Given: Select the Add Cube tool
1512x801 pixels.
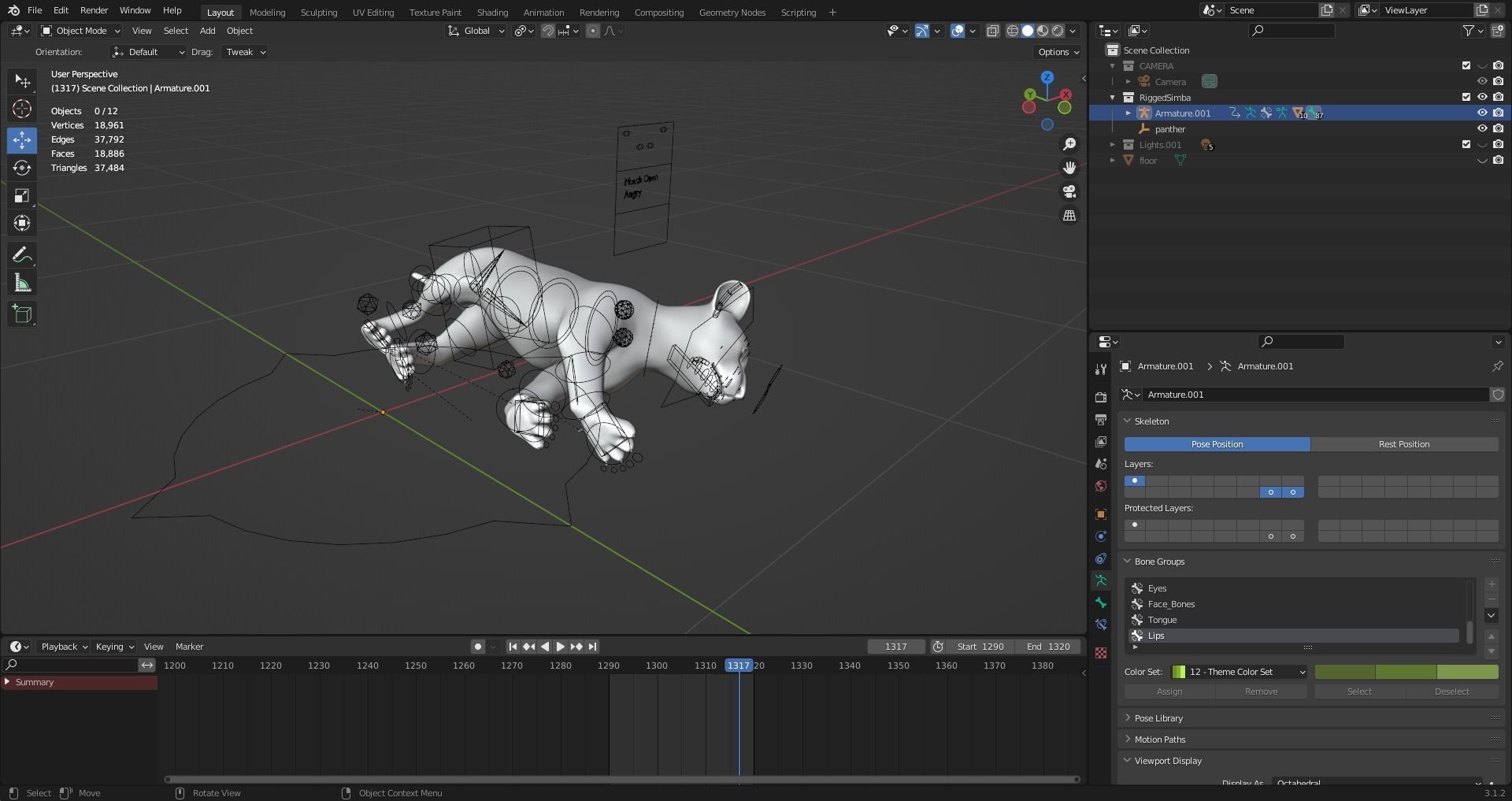Looking at the screenshot, I should click(x=22, y=314).
